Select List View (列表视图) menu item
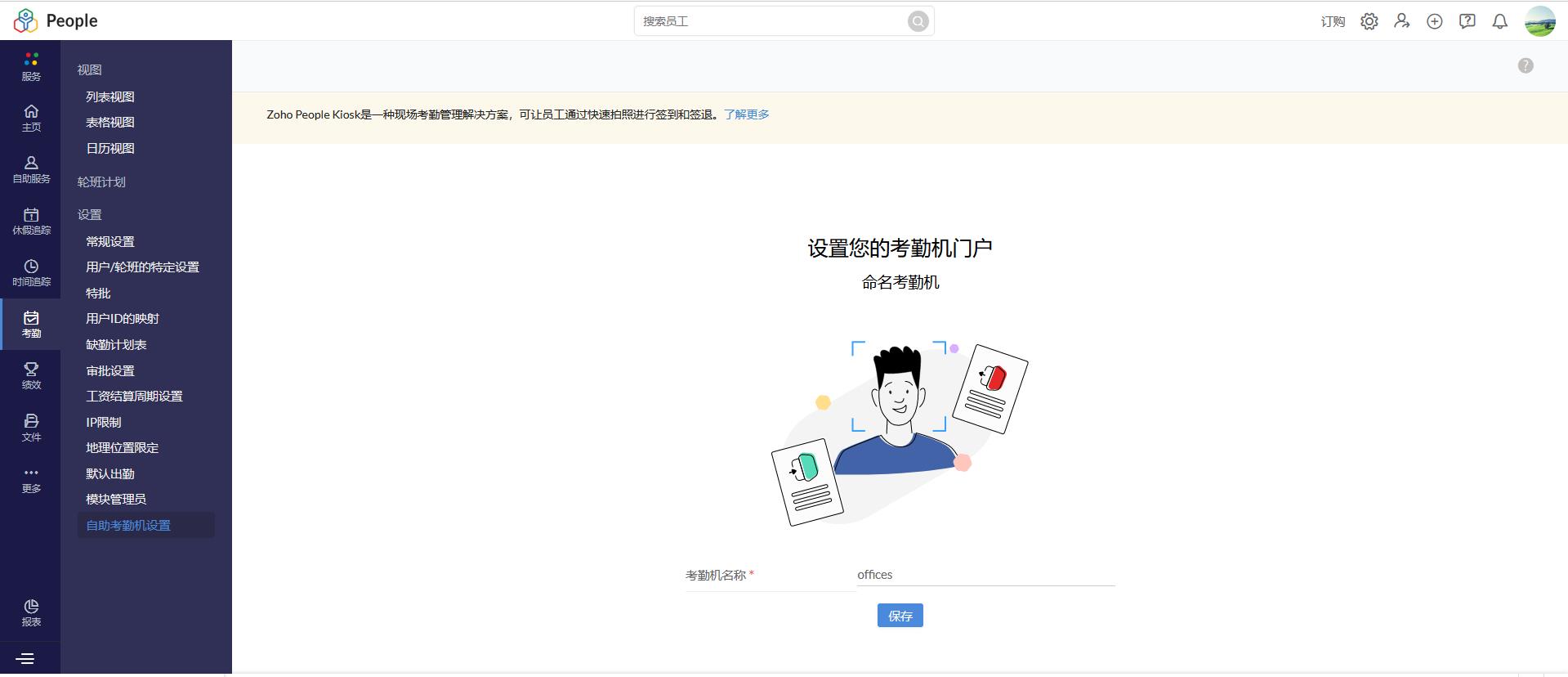 110,96
